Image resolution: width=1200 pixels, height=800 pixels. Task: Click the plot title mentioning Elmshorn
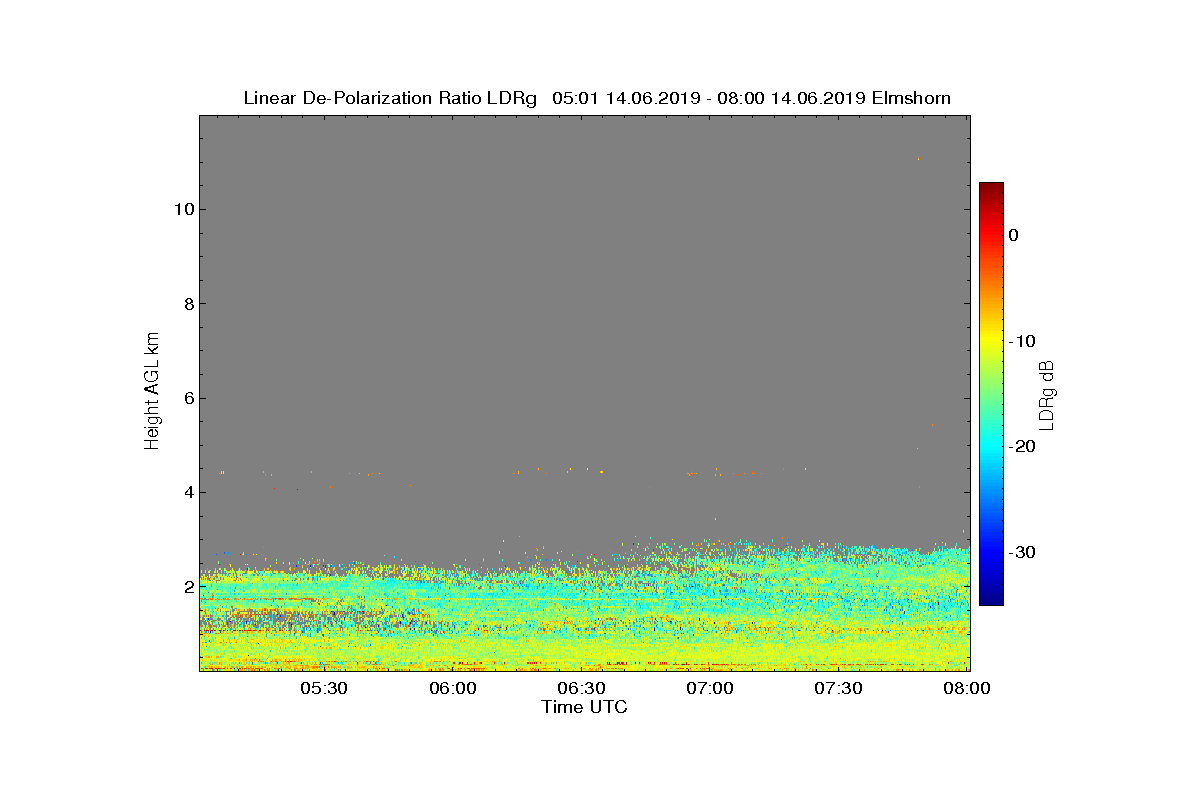click(597, 98)
